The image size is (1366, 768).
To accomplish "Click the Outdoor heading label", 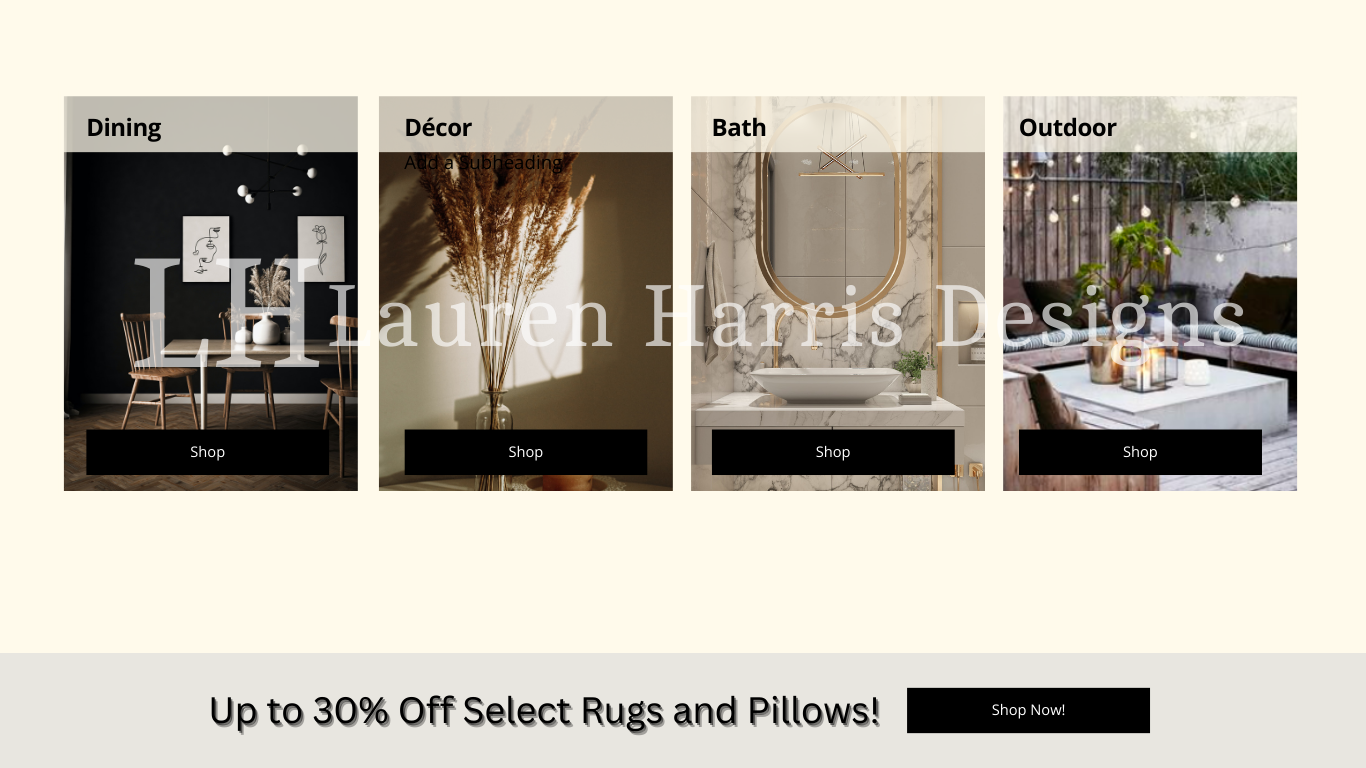I will [1068, 128].
